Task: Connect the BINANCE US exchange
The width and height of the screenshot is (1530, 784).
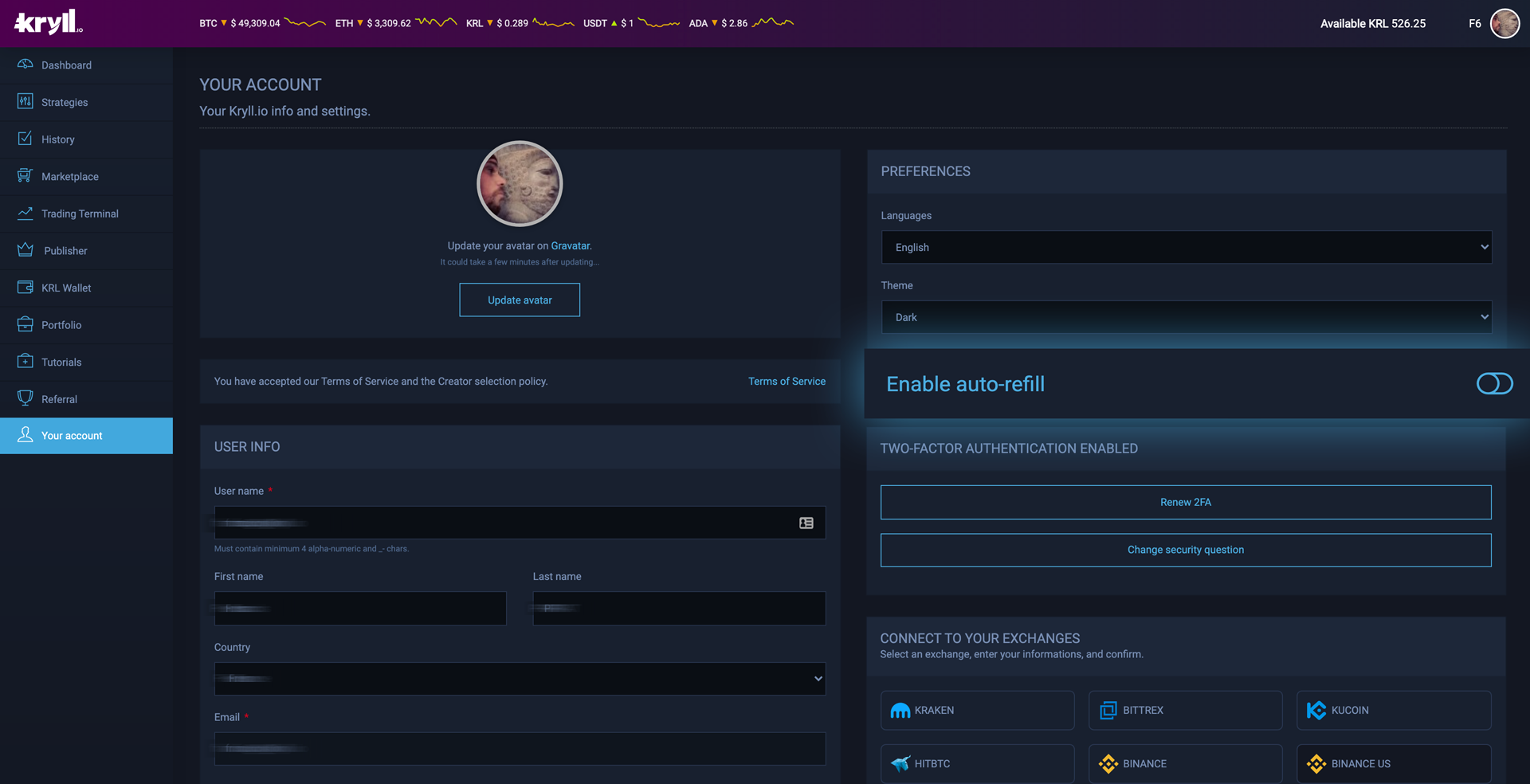Action: (1394, 763)
